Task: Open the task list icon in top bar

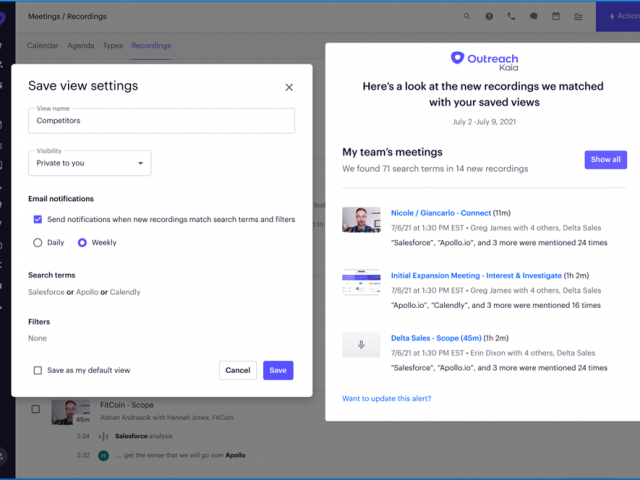Action: click(x=578, y=16)
